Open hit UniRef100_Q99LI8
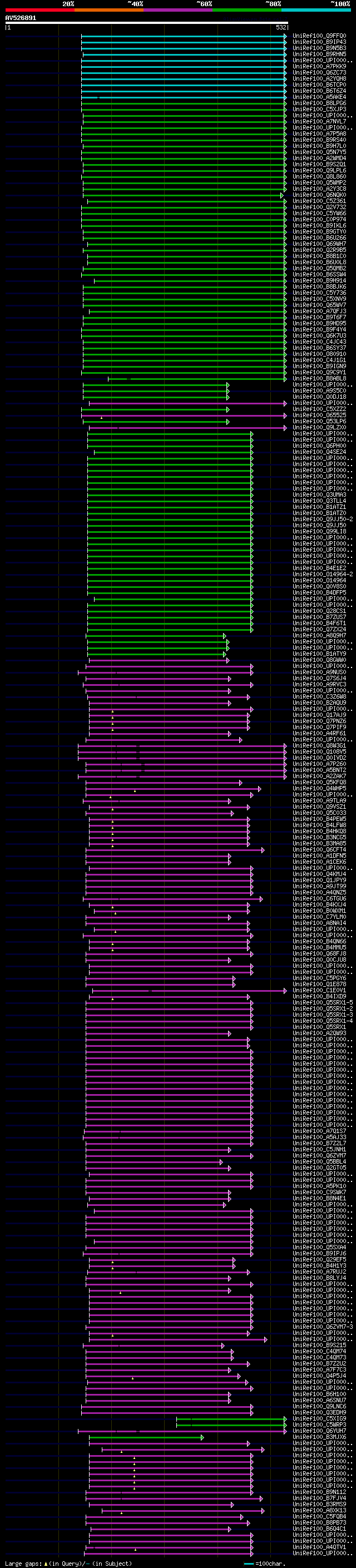 click(x=319, y=531)
